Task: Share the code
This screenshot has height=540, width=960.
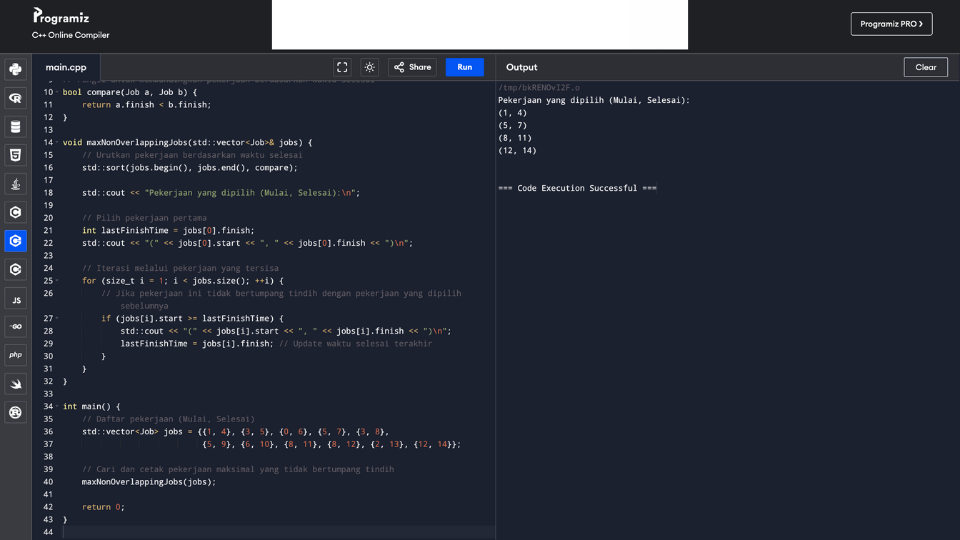Action: pyautogui.click(x=412, y=67)
